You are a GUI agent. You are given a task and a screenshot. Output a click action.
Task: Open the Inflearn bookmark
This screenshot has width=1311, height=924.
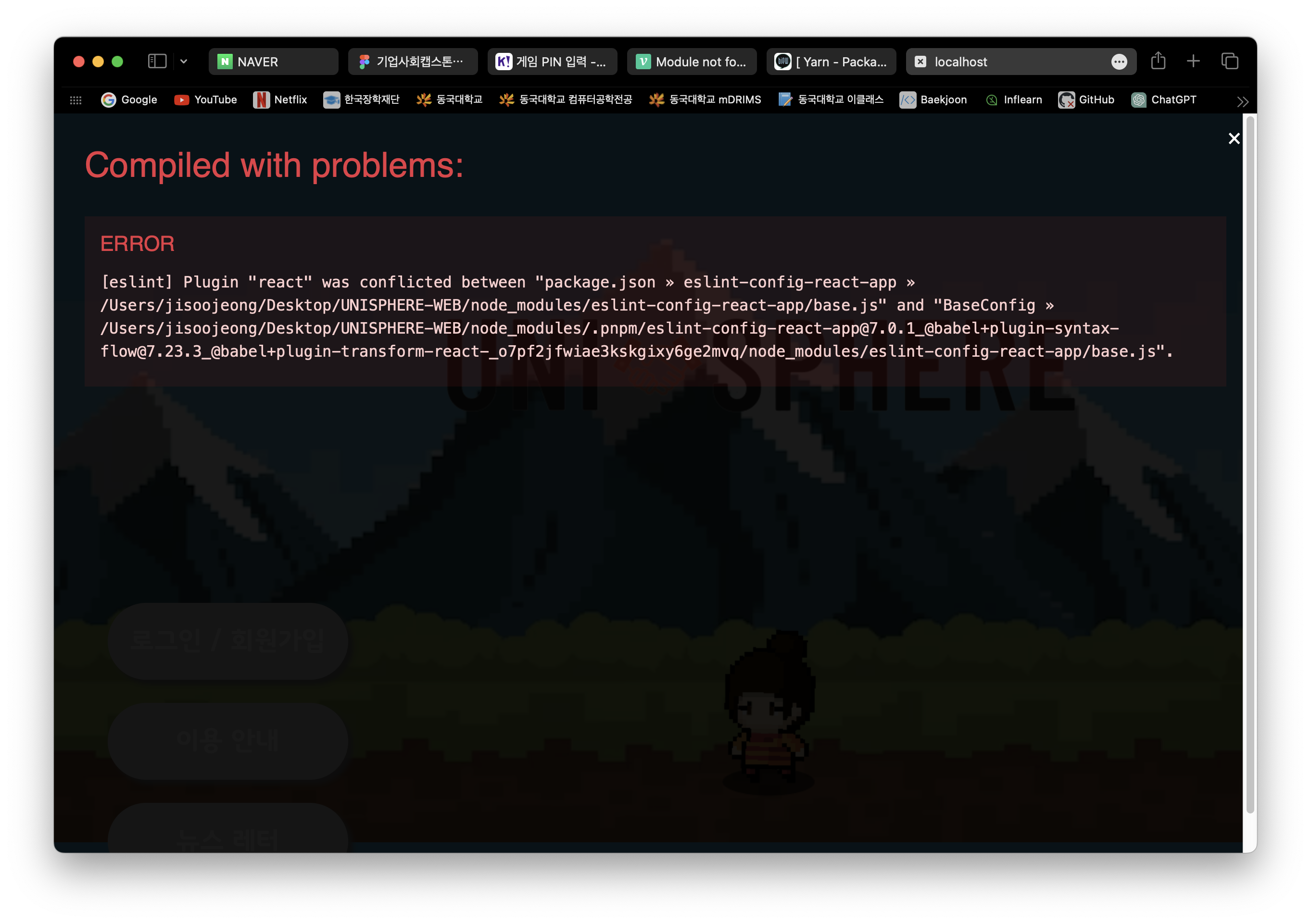click(x=1013, y=100)
